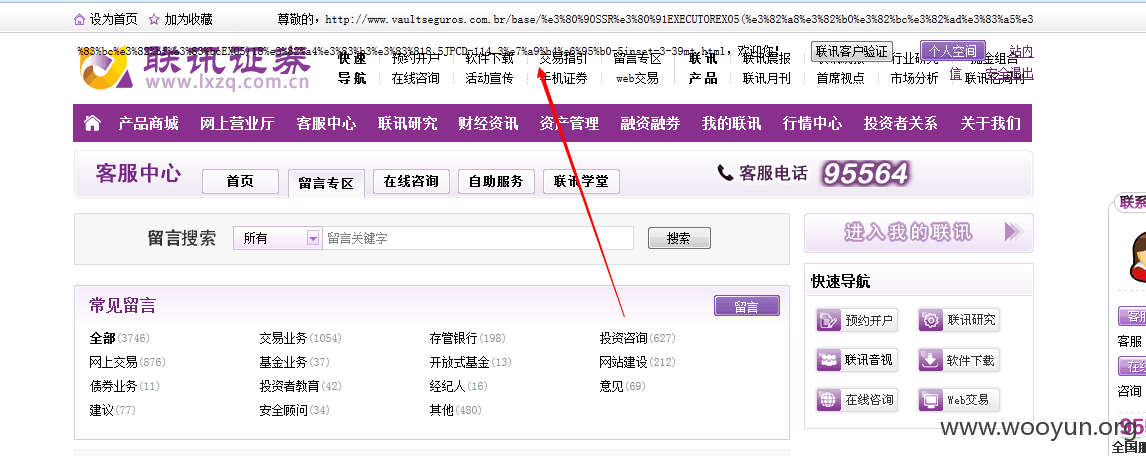Open 产品商城 in the navigation bar
Viewport: 1146px width, 456px height.
coord(148,124)
